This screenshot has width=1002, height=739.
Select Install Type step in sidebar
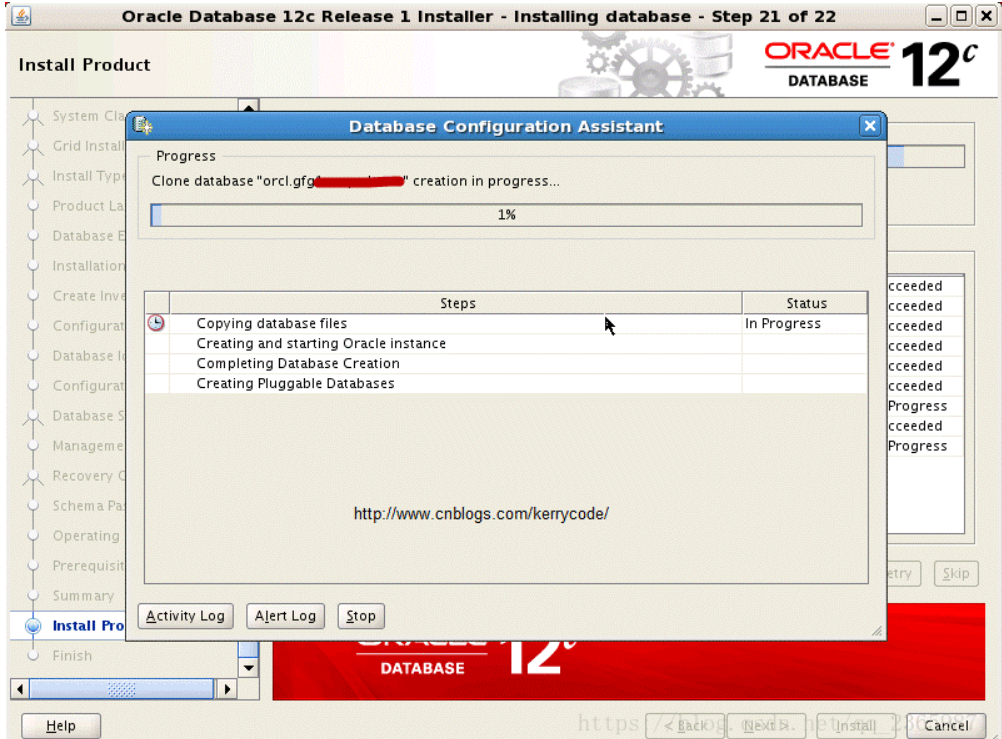[x=88, y=176]
